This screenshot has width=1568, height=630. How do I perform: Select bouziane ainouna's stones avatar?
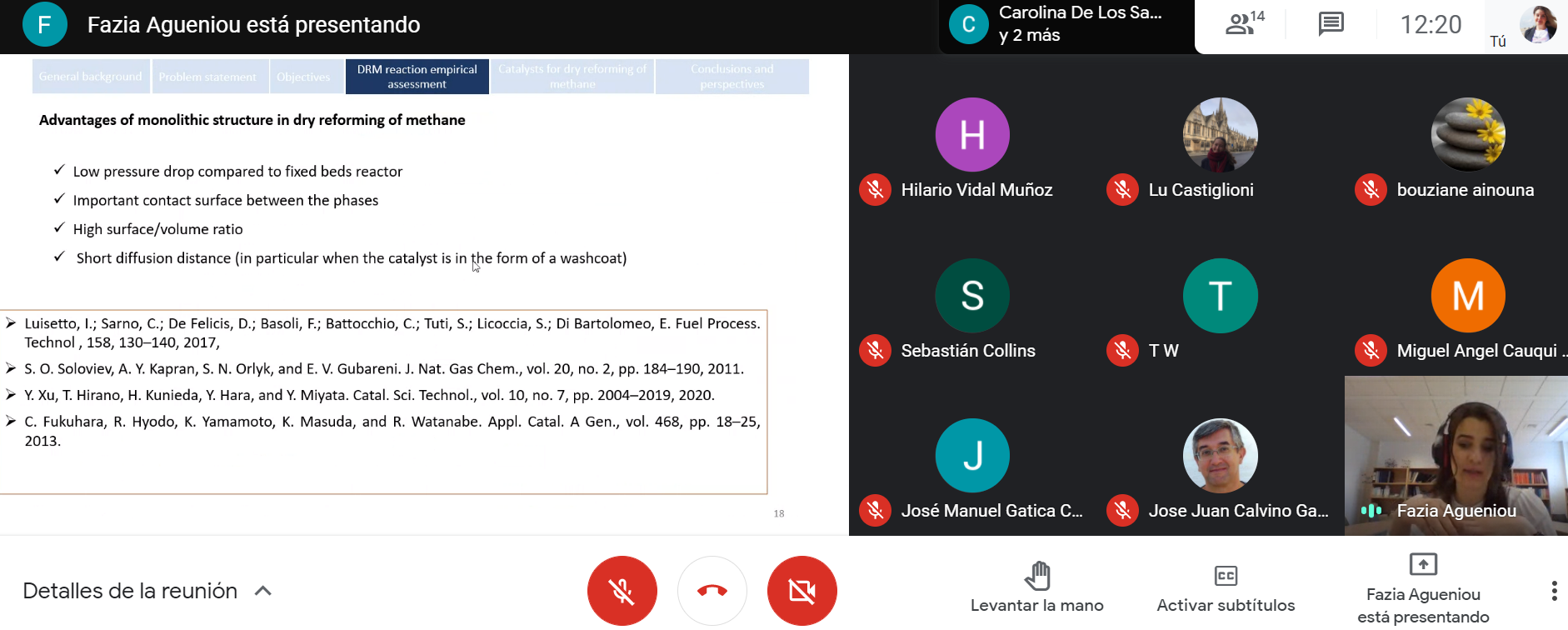coord(1468,135)
